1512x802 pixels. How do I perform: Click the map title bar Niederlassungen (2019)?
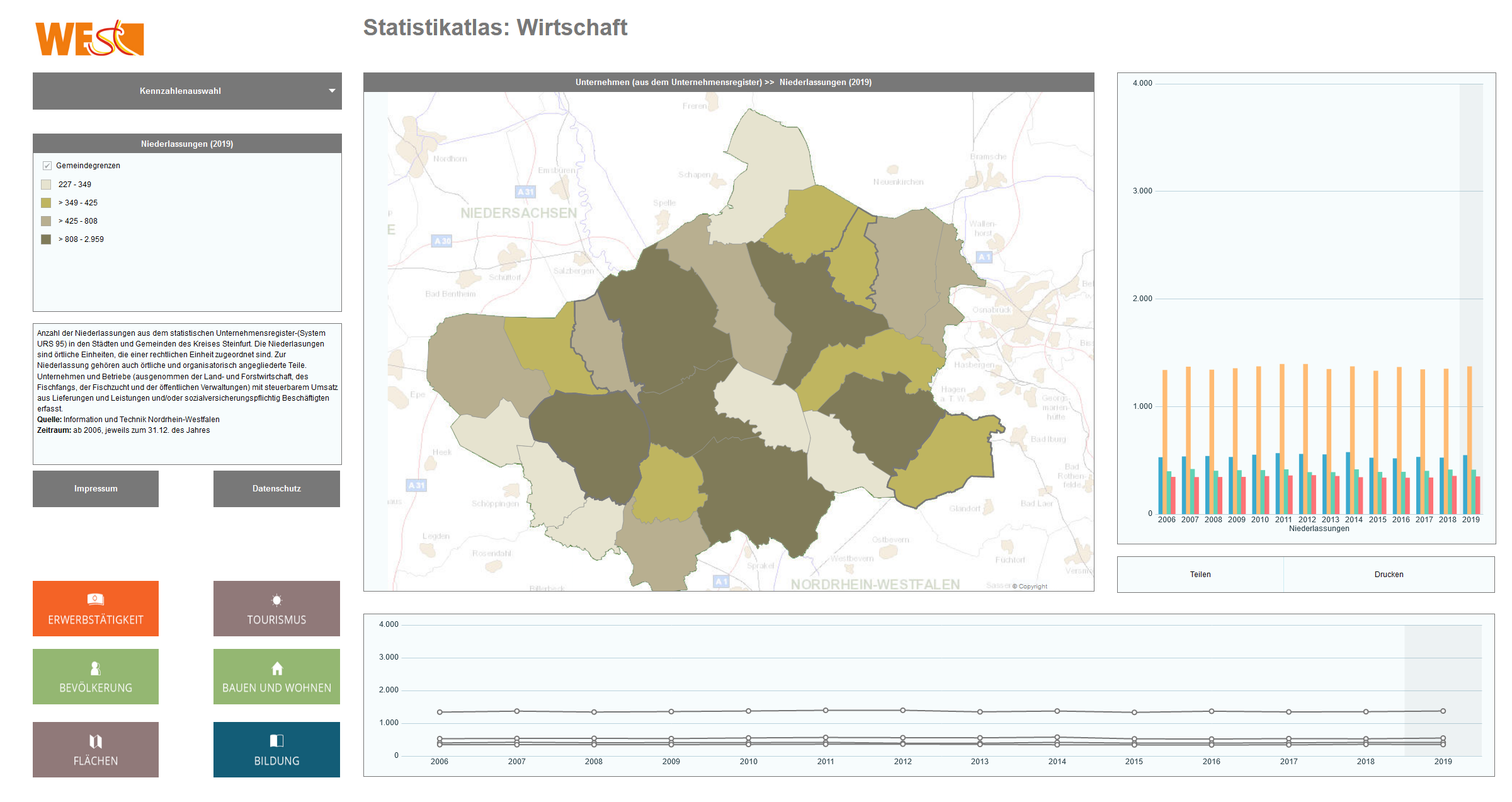point(729,83)
